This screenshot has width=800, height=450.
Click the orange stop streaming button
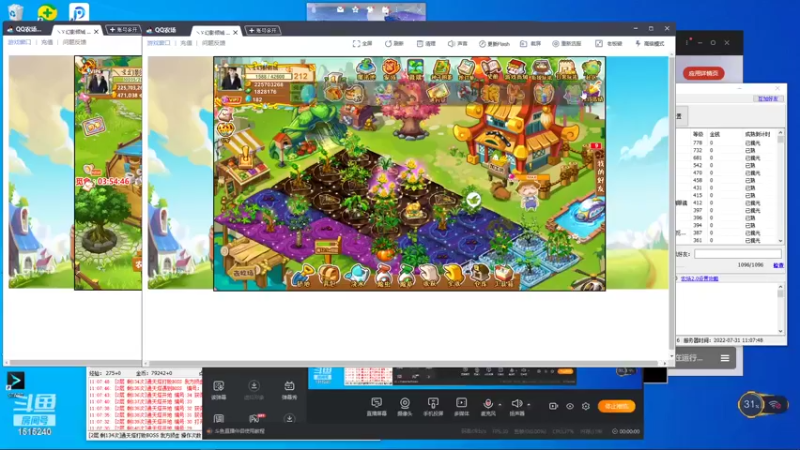pos(616,406)
